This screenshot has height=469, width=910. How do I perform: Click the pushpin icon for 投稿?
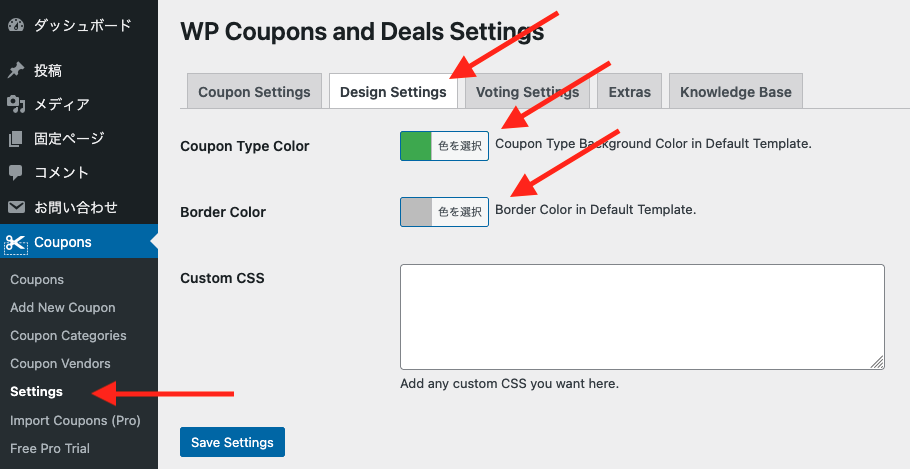point(16,71)
